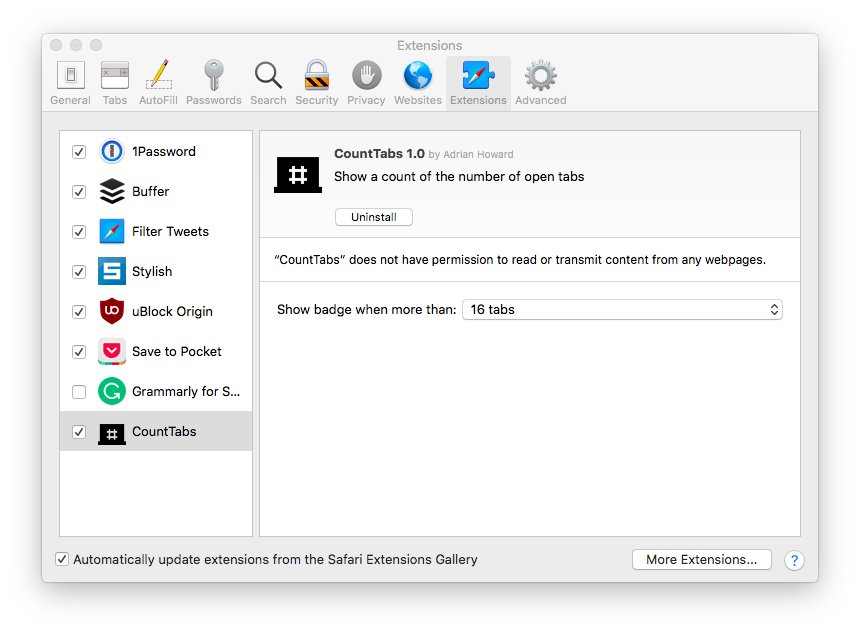The width and height of the screenshot is (860, 632).
Task: Open the More Extensions gallery
Action: pos(701,560)
